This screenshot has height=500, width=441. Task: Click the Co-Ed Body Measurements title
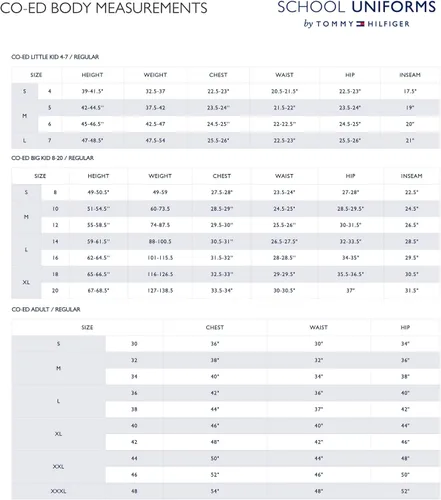(x=104, y=8)
